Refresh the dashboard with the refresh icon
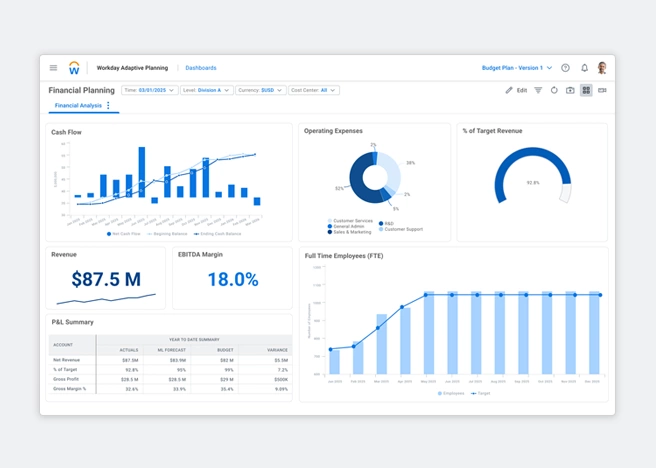This screenshot has height=468, width=656. point(554,90)
